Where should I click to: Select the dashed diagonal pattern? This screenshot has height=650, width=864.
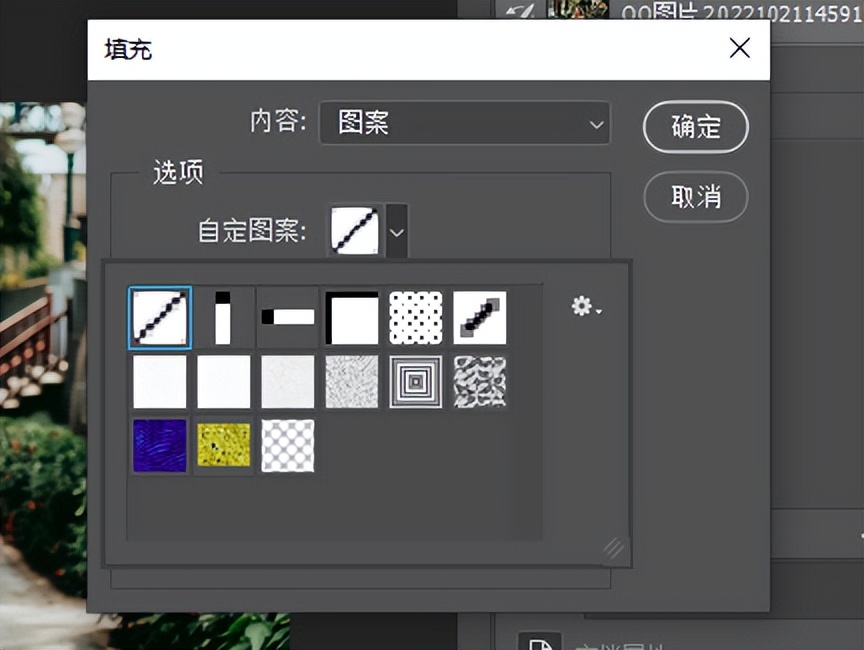click(480, 317)
